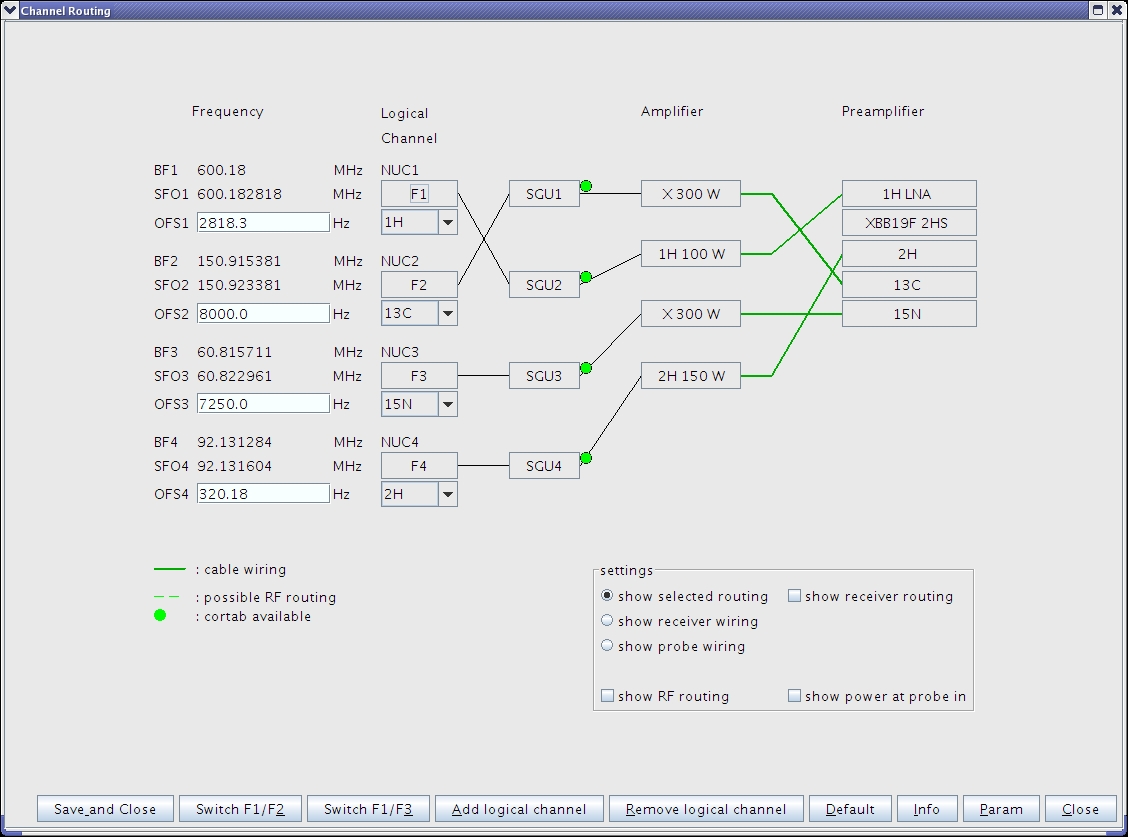Enable the 'show RF routing' checkbox
Image resolution: width=1128 pixels, height=837 pixels.
point(607,696)
